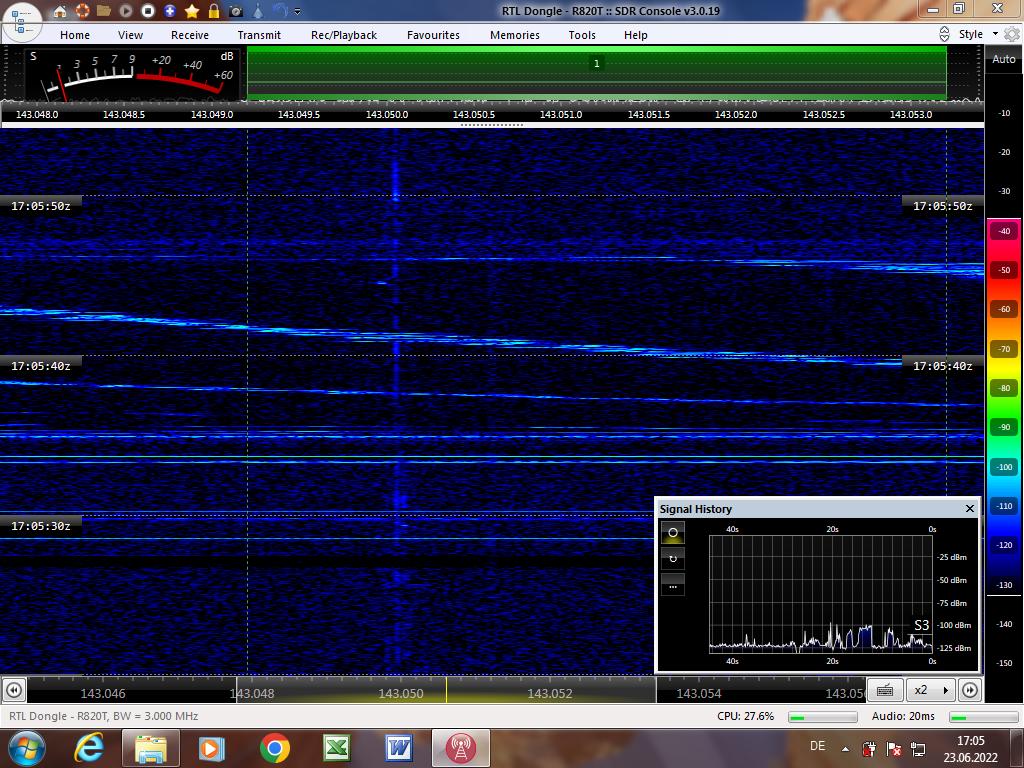Image resolution: width=1024 pixels, height=768 pixels.
Task: Open Windows Media Player from the taskbar
Action: [x=212, y=748]
